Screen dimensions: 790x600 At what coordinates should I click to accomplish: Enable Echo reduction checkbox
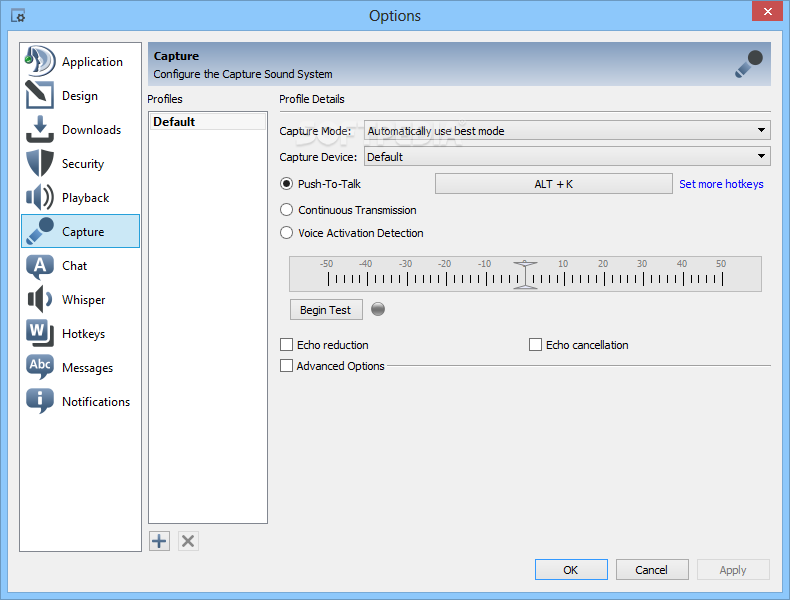(x=286, y=345)
